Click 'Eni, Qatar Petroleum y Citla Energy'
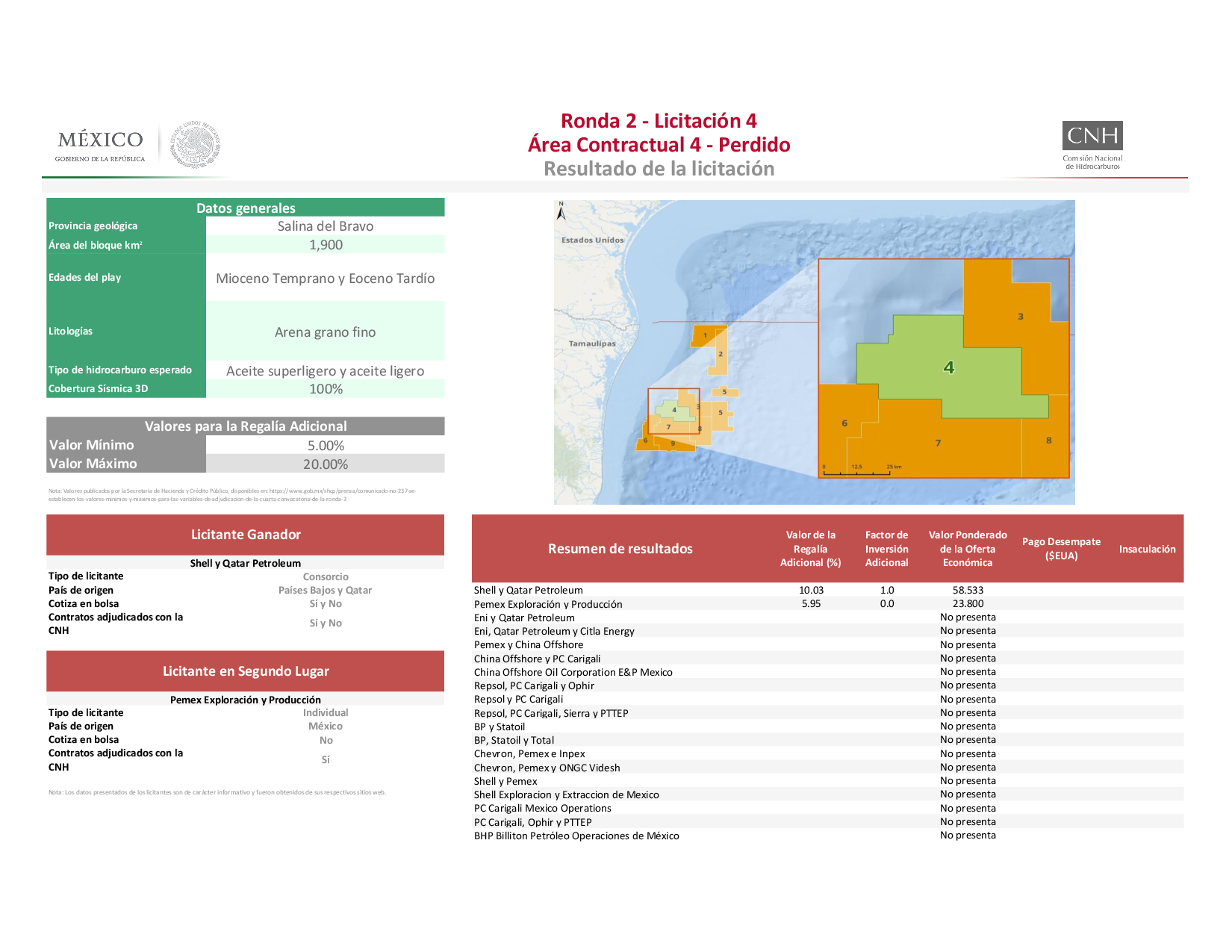This screenshot has width=1232, height=952. (554, 632)
